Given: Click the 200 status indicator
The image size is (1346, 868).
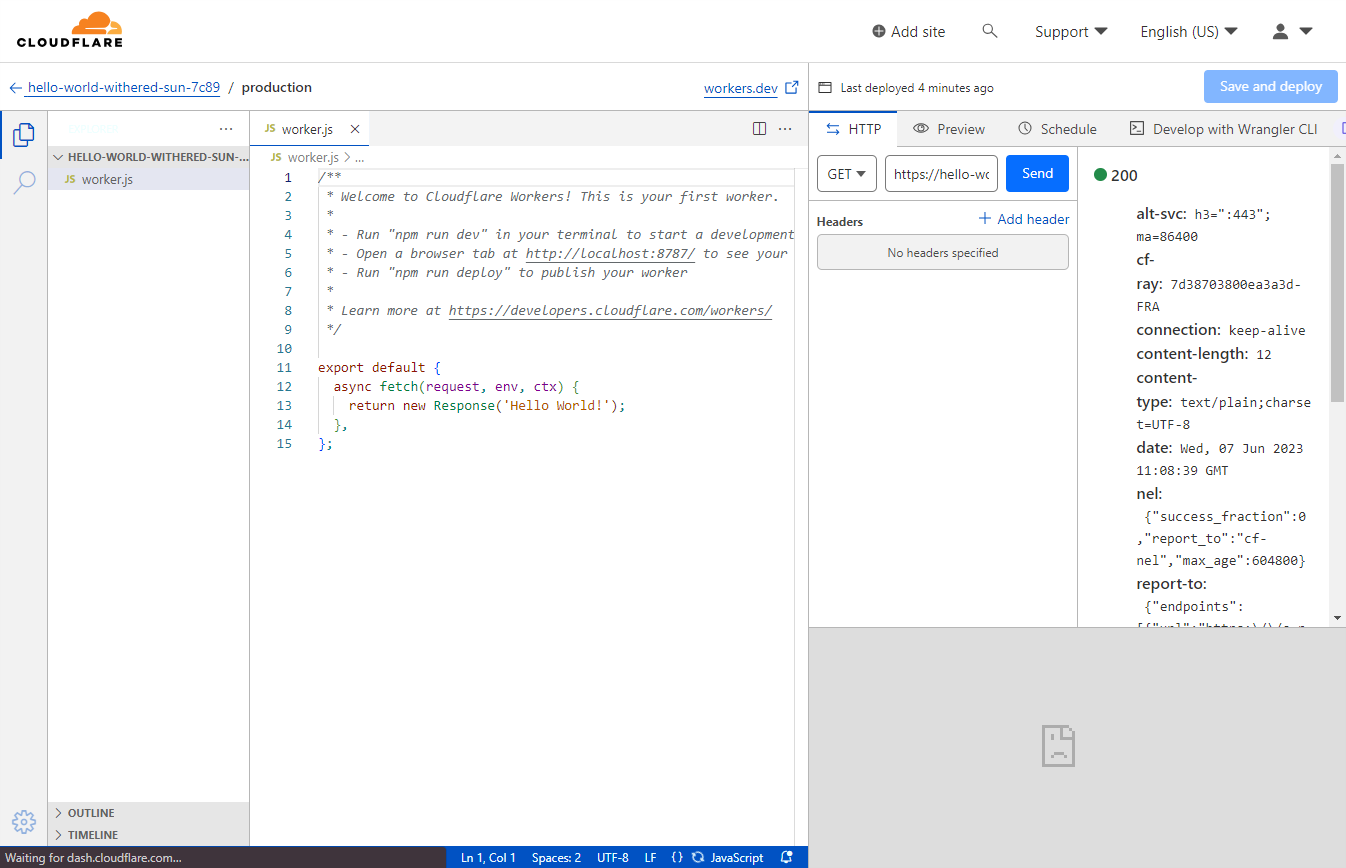Looking at the screenshot, I should pyautogui.click(x=1116, y=175).
